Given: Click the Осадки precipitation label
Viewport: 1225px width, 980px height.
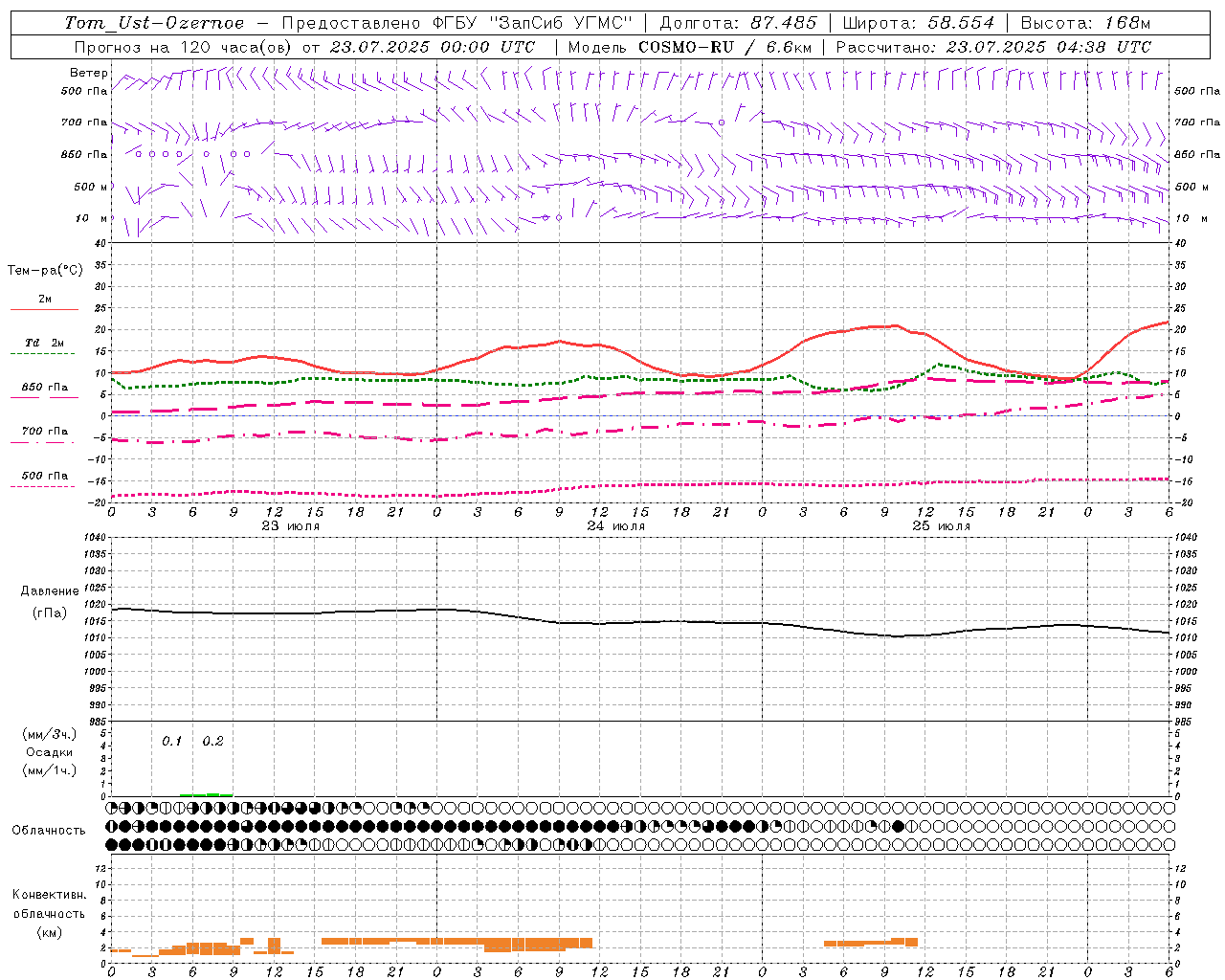Looking at the screenshot, I should [x=50, y=752].
